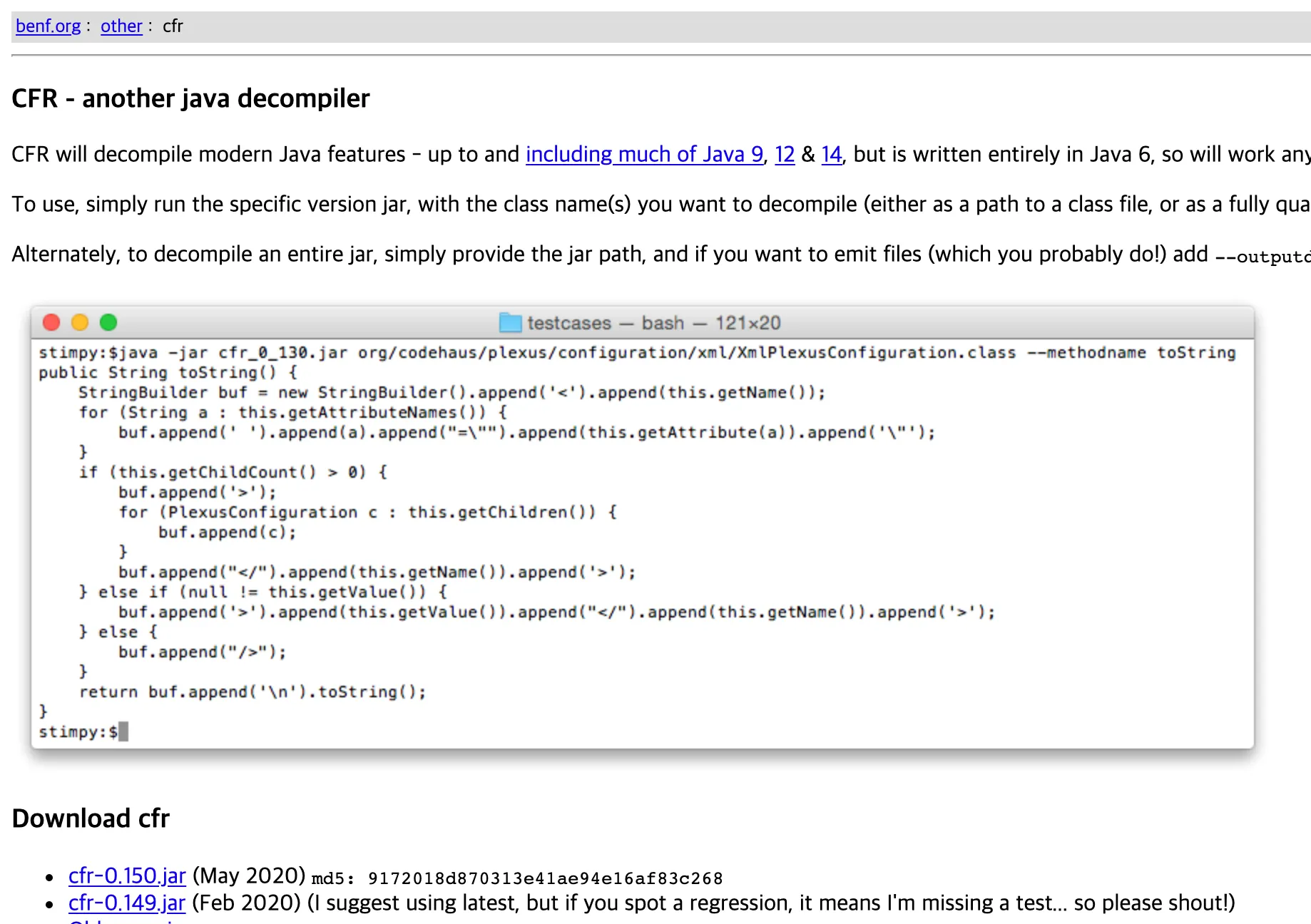1311x924 pixels.
Task: Click the green zoom dot in terminal screenshot
Action: coord(108,322)
